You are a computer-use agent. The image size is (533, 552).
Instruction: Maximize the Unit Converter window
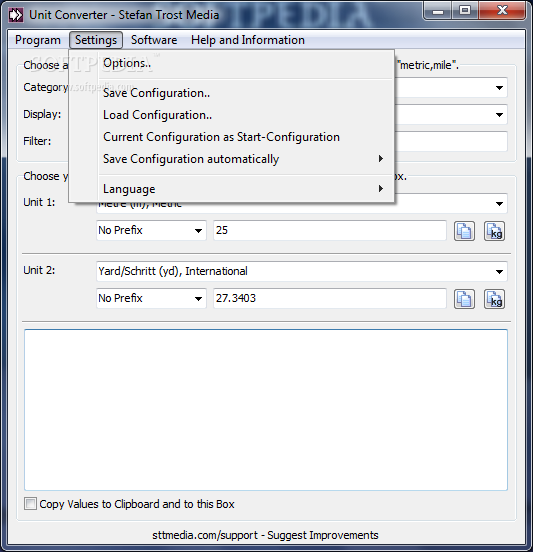point(465,11)
